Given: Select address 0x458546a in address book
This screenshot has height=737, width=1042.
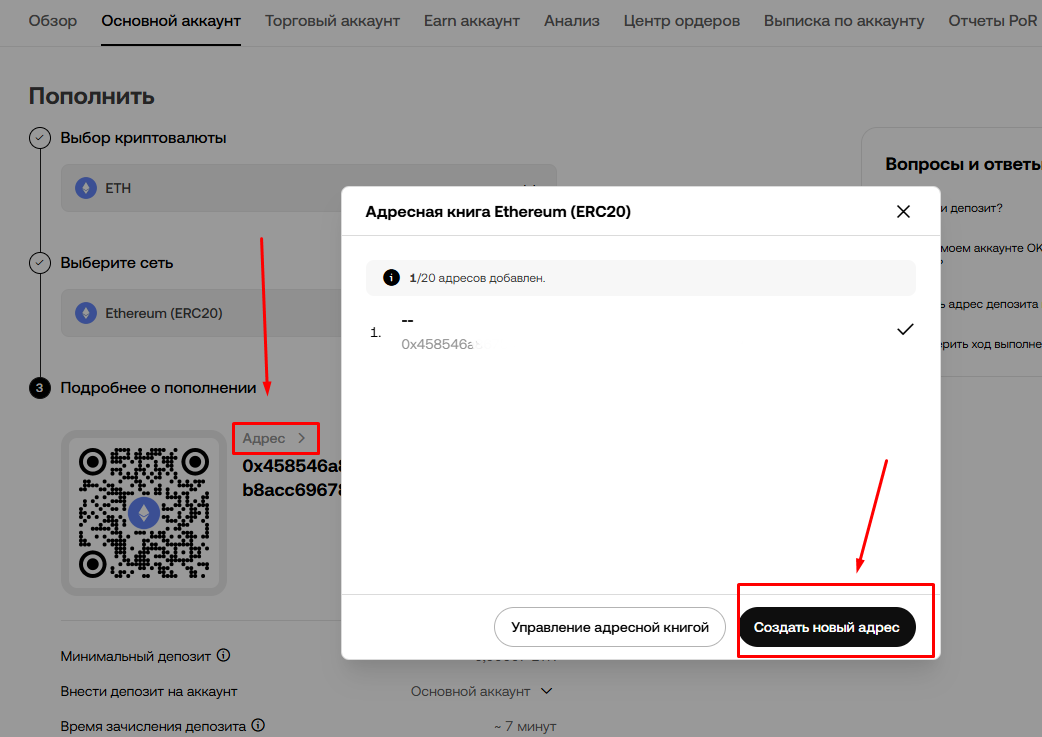Looking at the screenshot, I should pyautogui.click(x=641, y=332).
